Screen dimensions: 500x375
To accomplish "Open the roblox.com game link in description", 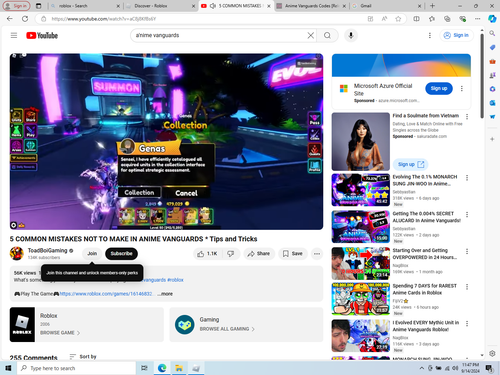I will (106, 294).
